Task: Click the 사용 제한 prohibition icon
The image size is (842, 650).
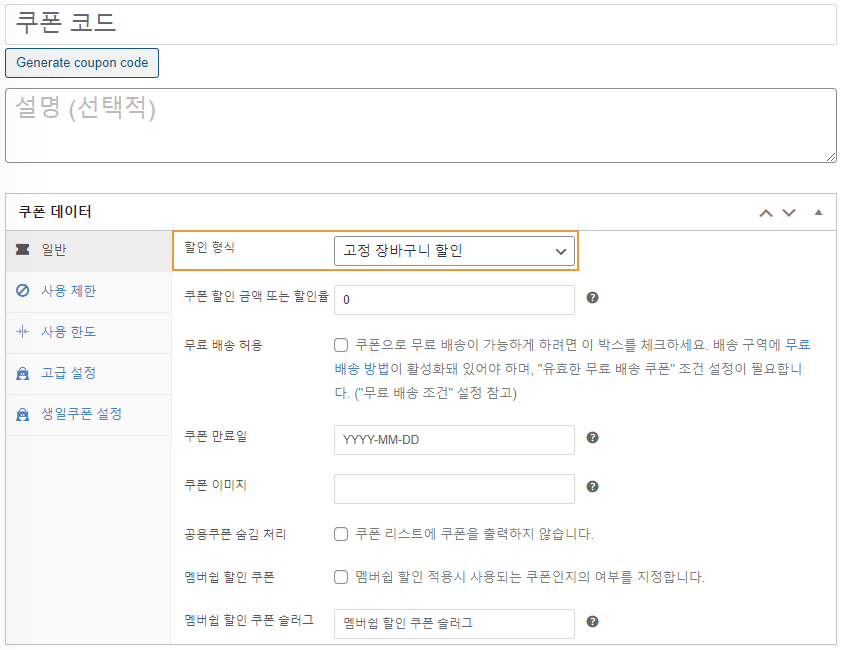Action: 23,291
